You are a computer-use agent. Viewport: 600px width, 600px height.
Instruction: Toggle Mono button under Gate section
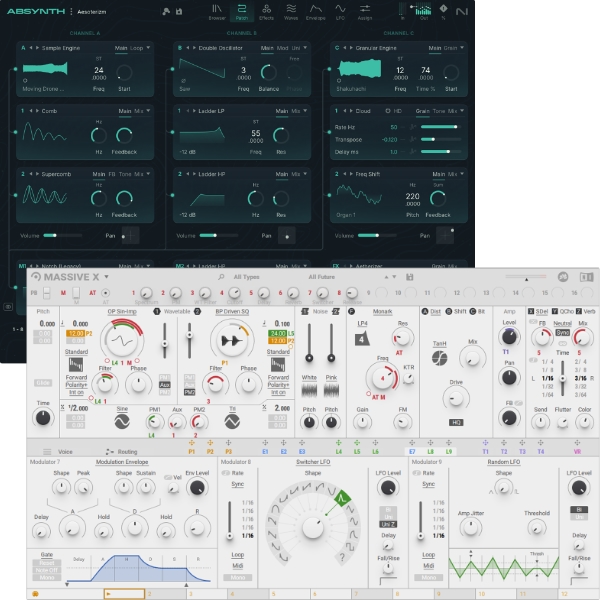(47, 577)
